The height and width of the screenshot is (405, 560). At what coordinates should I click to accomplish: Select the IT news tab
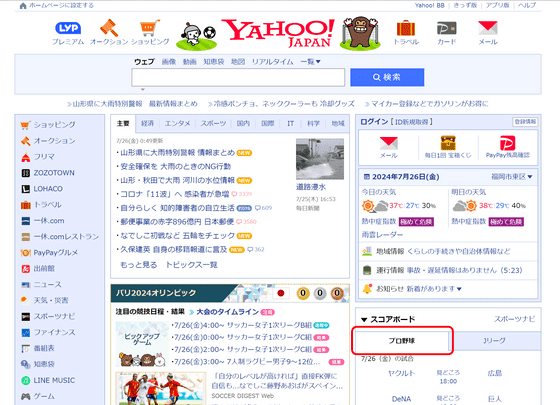tap(290, 124)
